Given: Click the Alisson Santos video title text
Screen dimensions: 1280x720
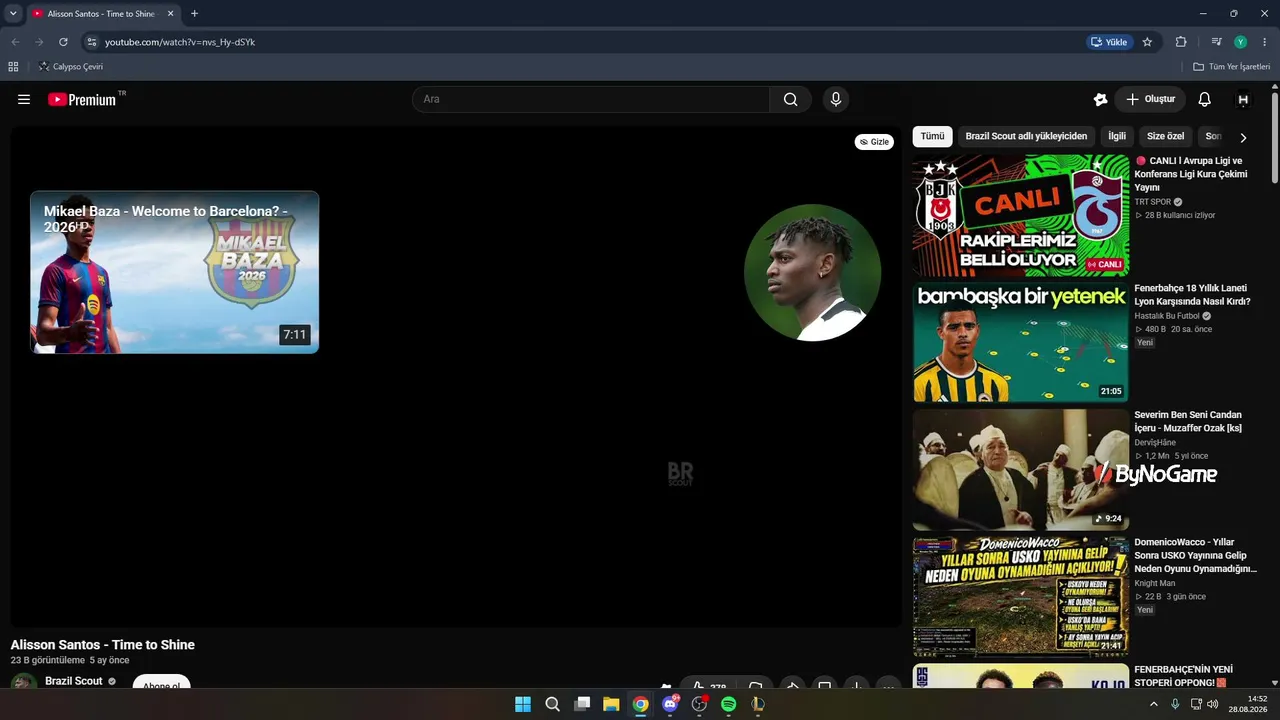Looking at the screenshot, I should 103,645.
